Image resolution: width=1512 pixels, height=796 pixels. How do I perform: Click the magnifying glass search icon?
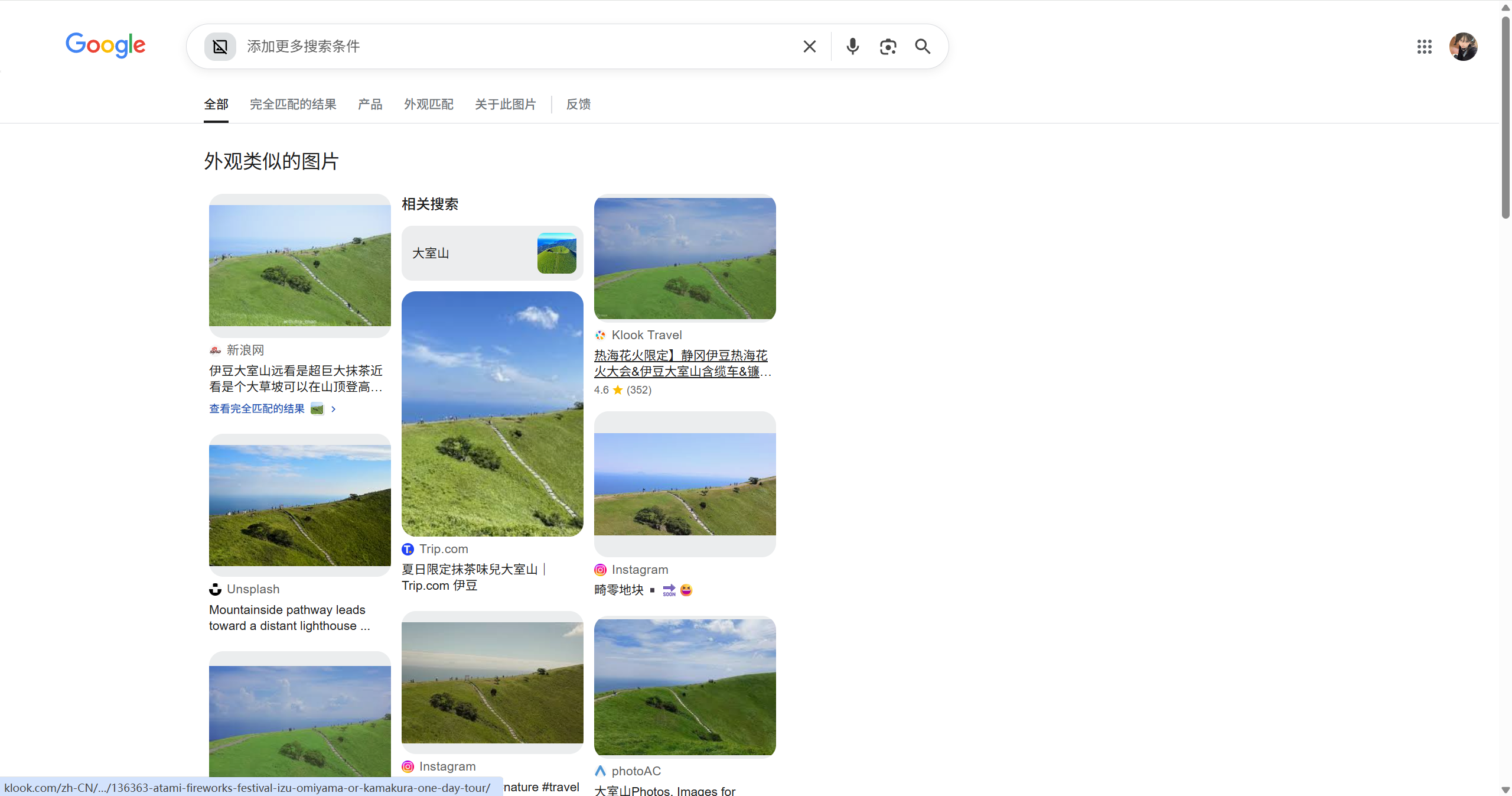(x=923, y=47)
